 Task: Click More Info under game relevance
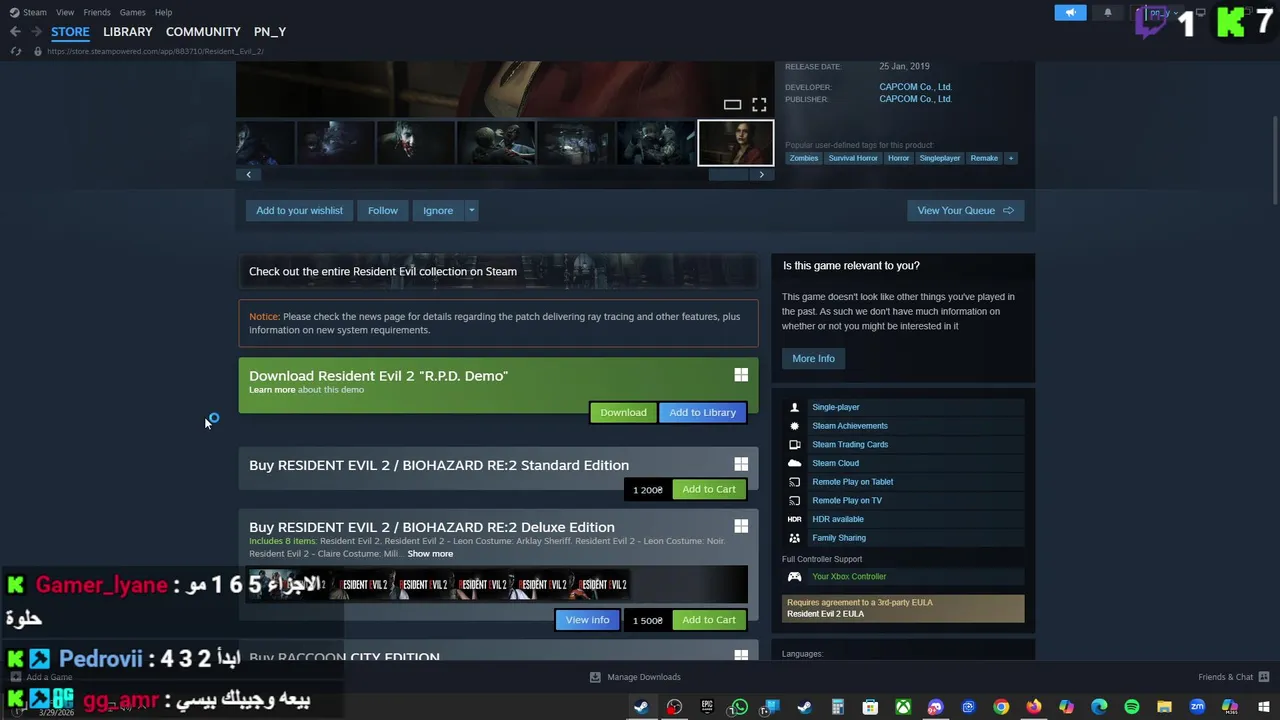813,358
